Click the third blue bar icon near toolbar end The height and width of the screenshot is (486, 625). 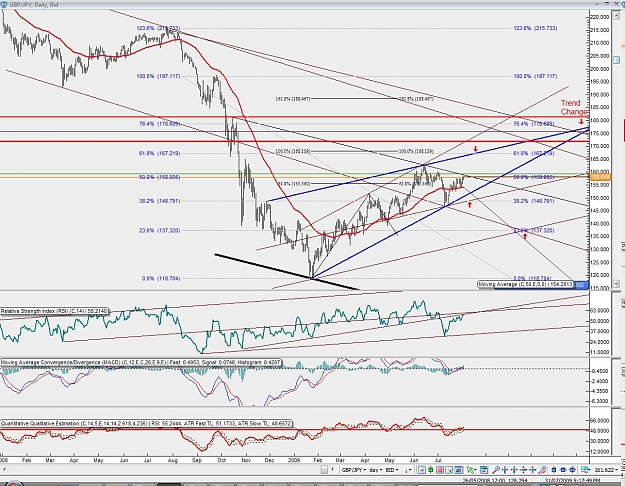pyautogui.click(x=572, y=470)
